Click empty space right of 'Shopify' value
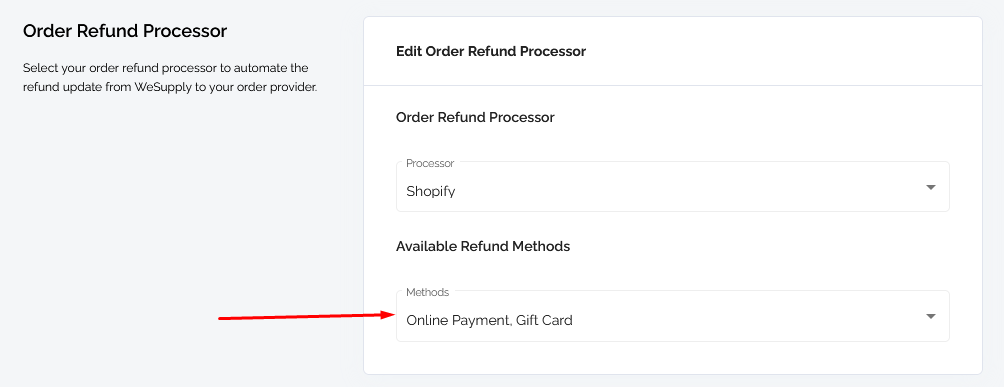This screenshot has width=1004, height=387. pos(685,191)
